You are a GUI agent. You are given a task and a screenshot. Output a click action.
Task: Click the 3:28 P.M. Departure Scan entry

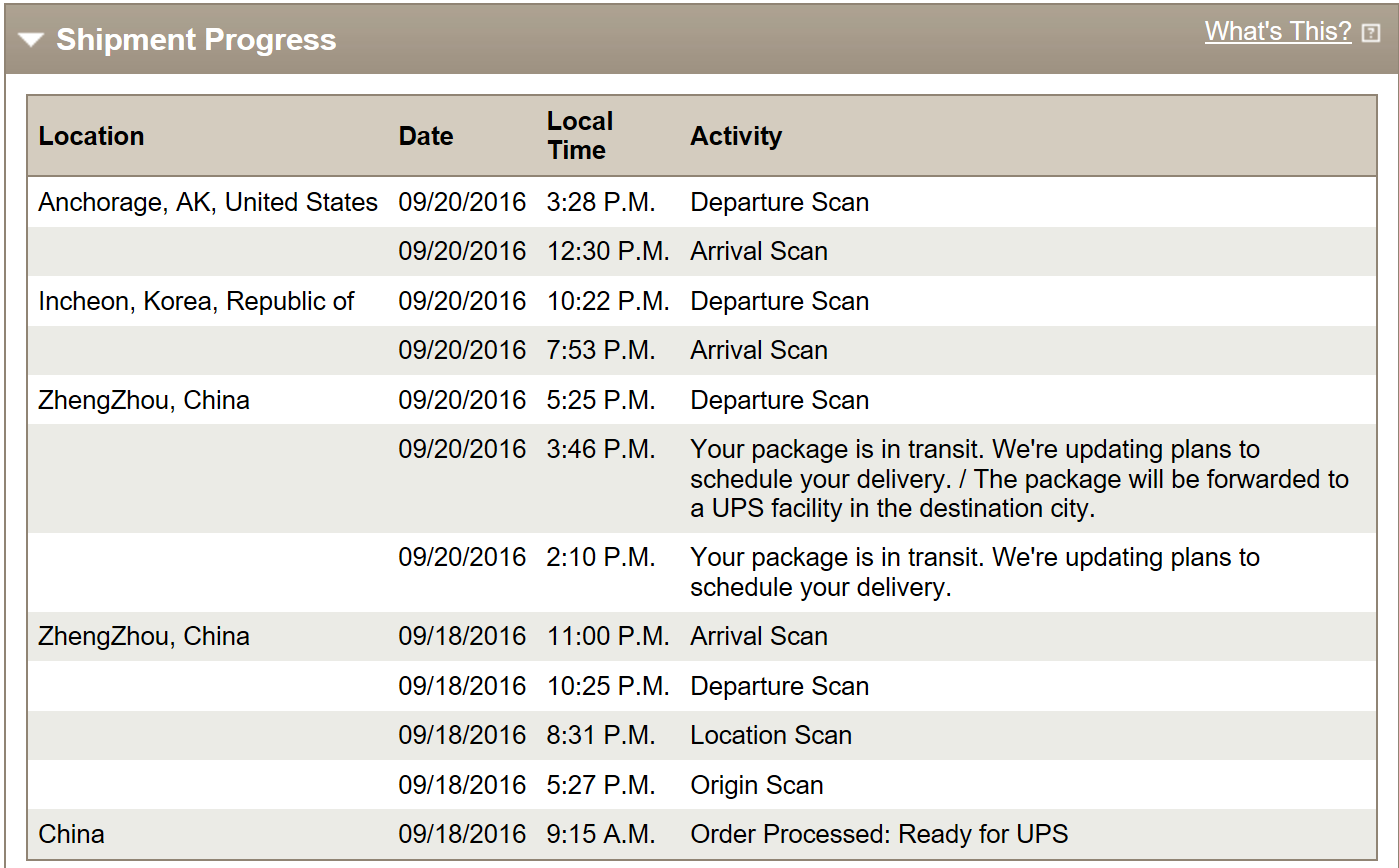click(x=702, y=202)
